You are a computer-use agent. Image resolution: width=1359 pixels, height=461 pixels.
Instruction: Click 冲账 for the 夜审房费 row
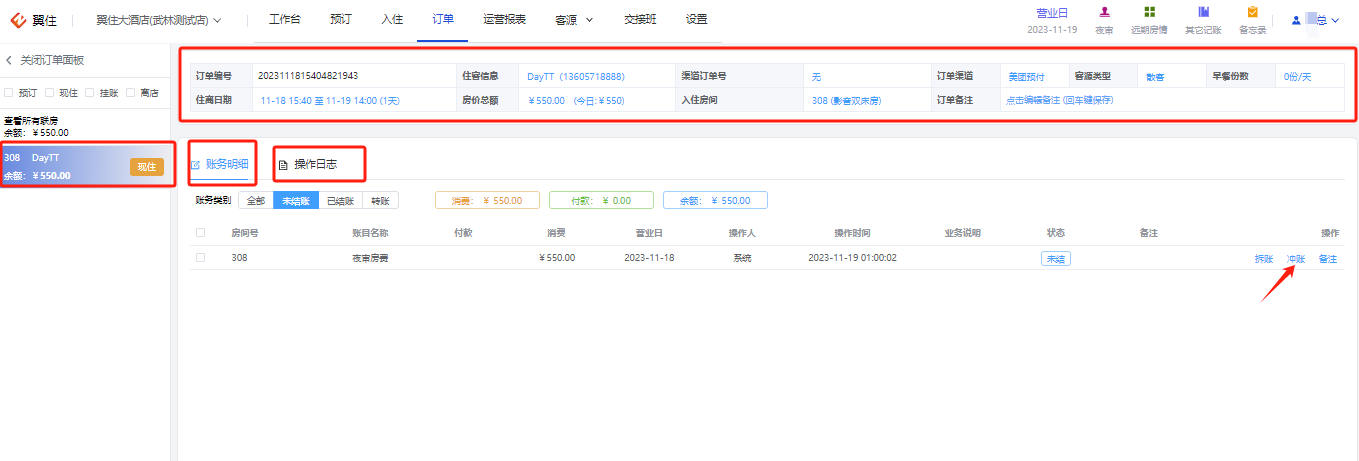(1296, 258)
